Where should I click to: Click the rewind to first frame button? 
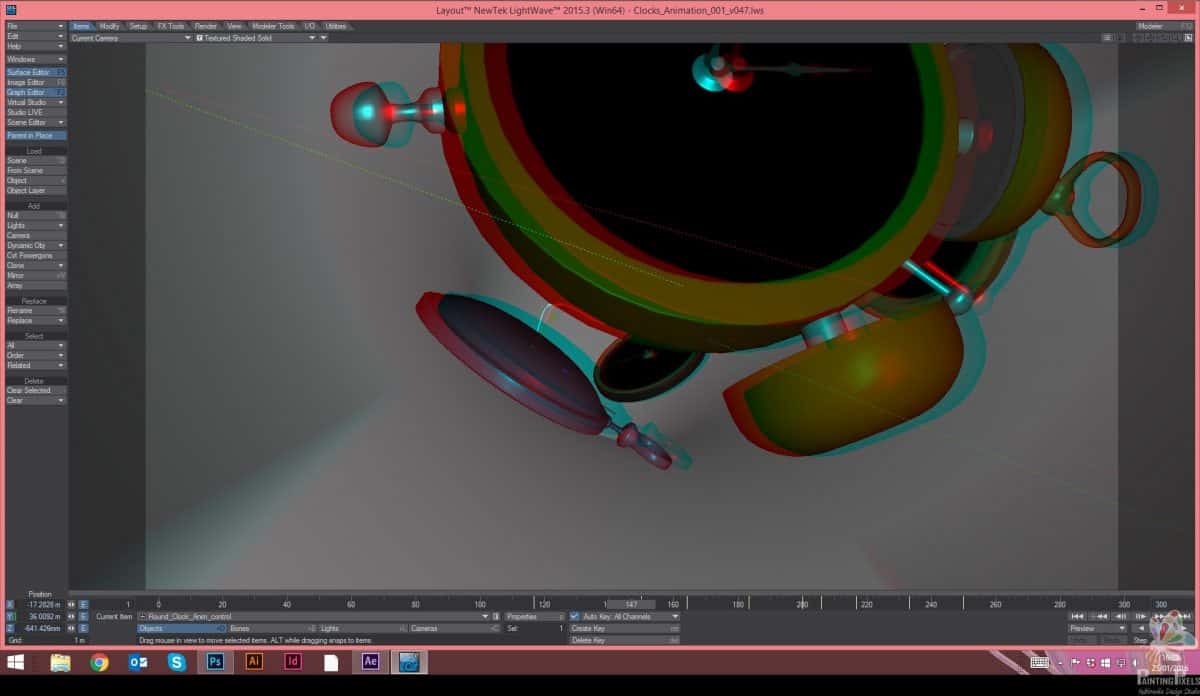[x=1077, y=616]
